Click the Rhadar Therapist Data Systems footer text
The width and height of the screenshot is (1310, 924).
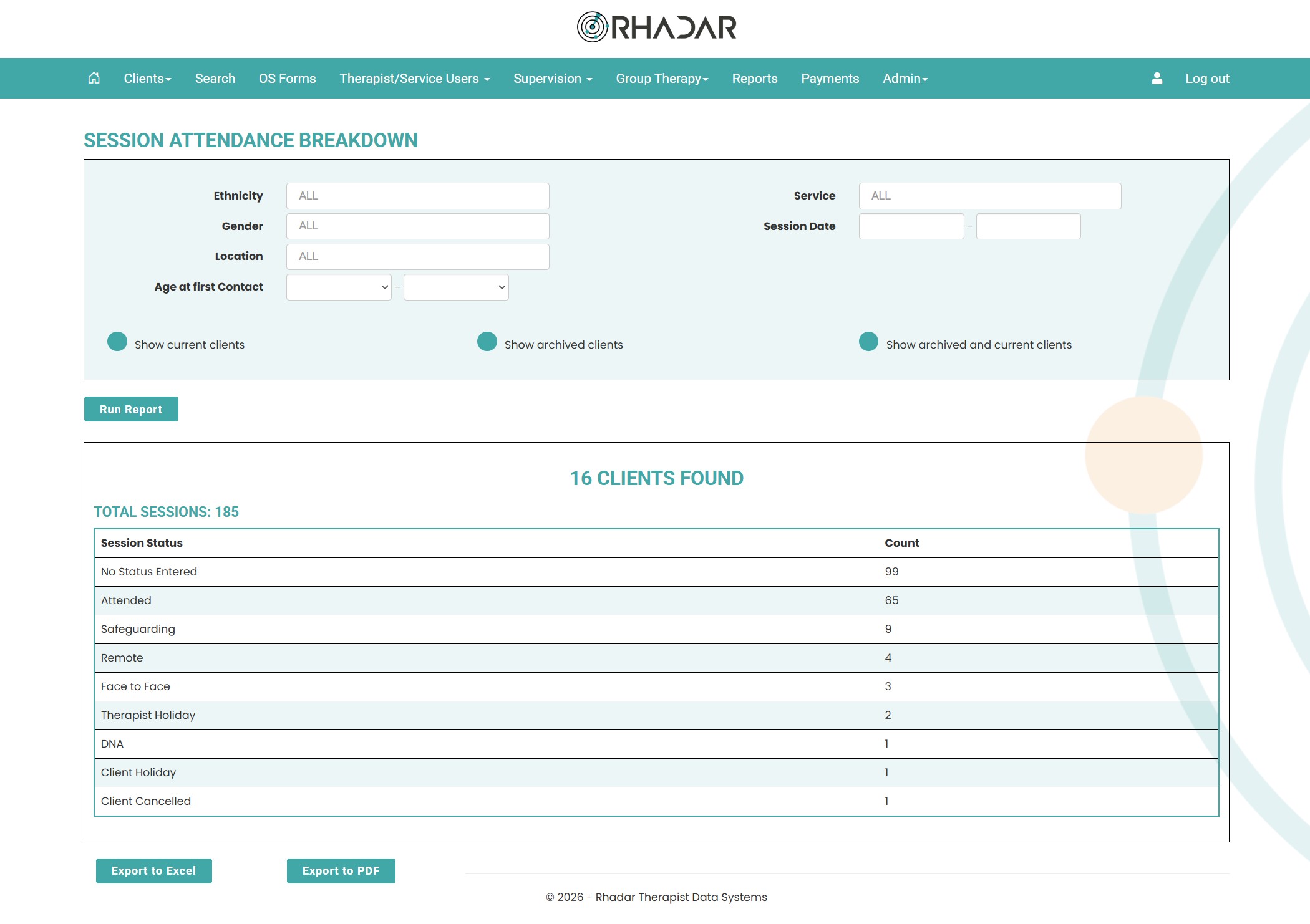coord(656,897)
